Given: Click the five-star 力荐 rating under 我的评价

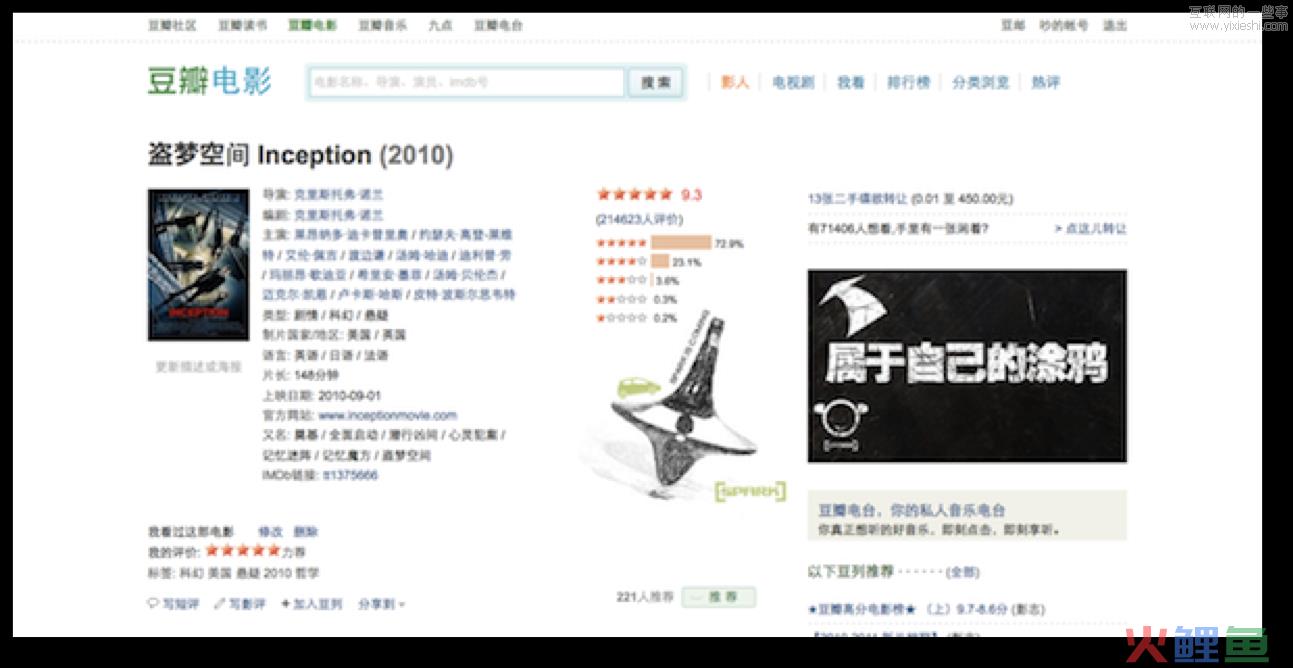Looking at the screenshot, I should click(x=242, y=551).
